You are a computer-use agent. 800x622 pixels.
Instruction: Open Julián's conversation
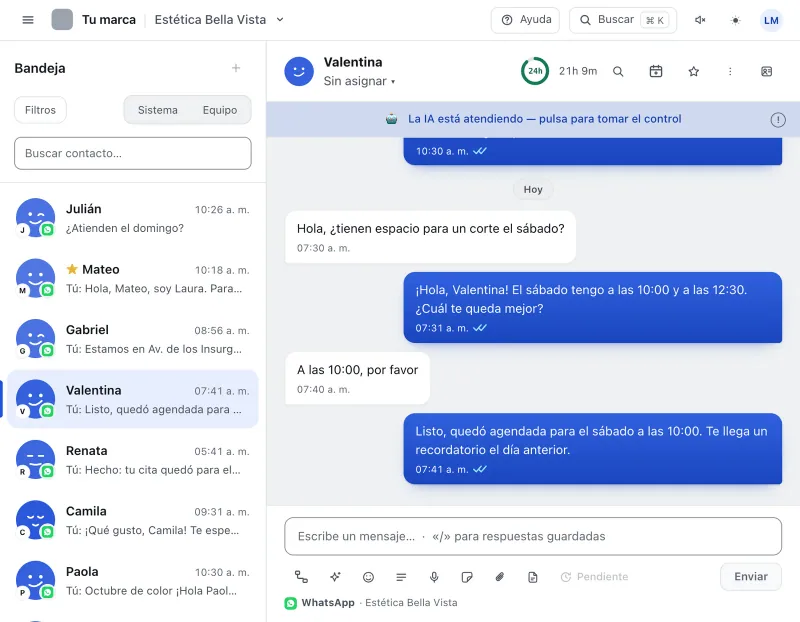pos(133,218)
